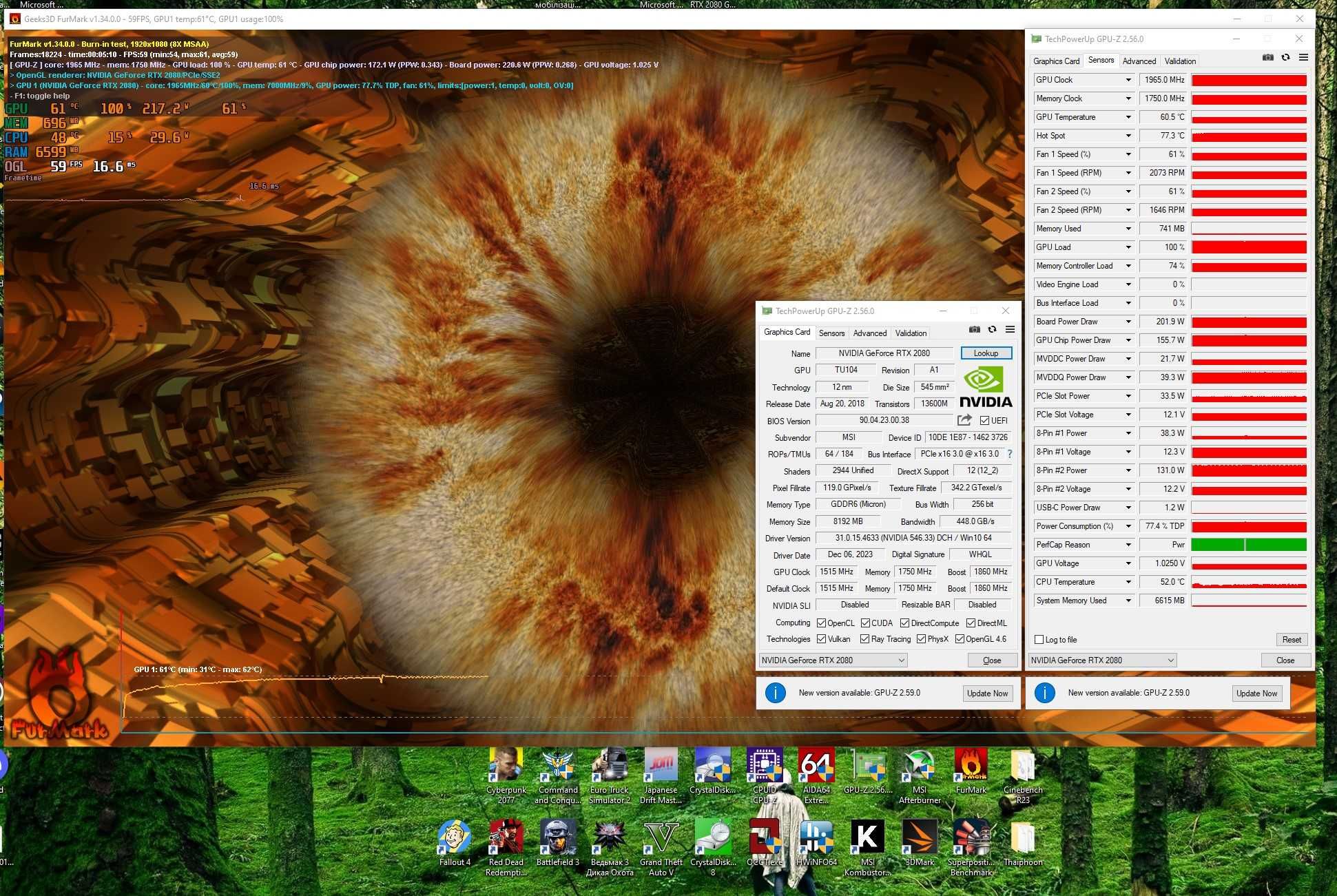Toggle DirectCompute checkbox
1337x896 pixels.
tap(905, 623)
